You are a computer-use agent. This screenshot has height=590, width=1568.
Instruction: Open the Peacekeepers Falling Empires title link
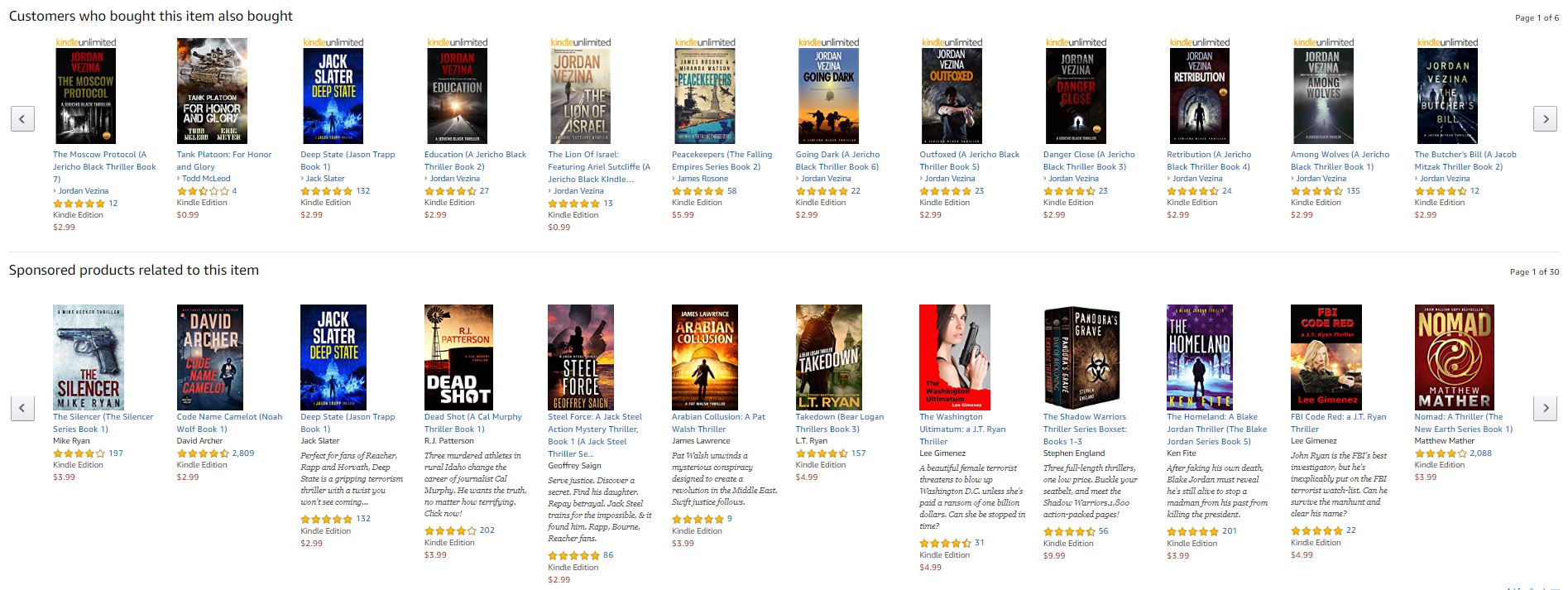click(x=722, y=161)
